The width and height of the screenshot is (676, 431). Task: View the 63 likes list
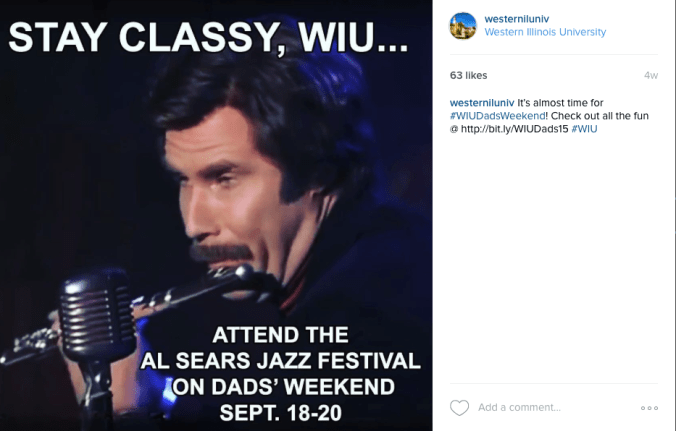(x=468, y=75)
